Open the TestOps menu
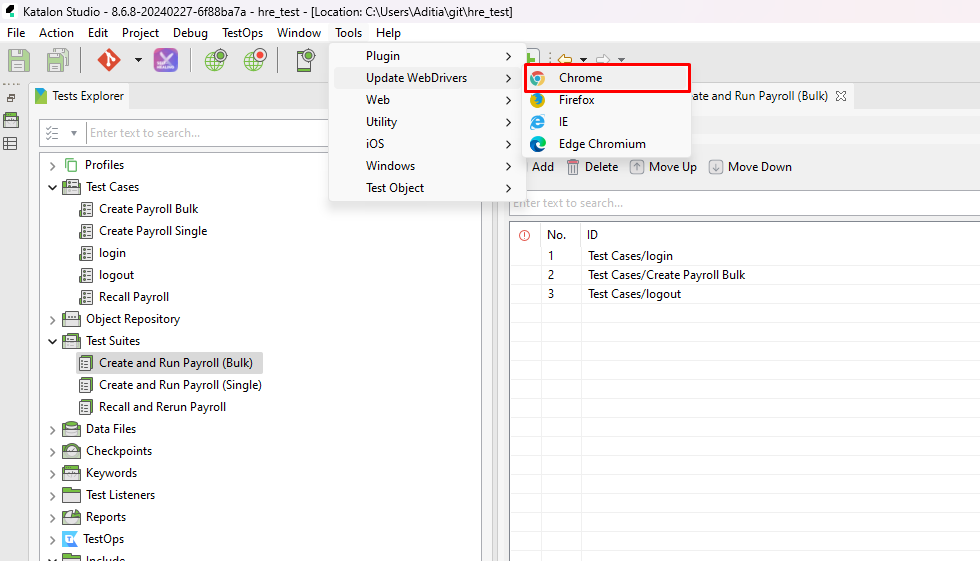This screenshot has height=561, width=980. pyautogui.click(x=242, y=32)
